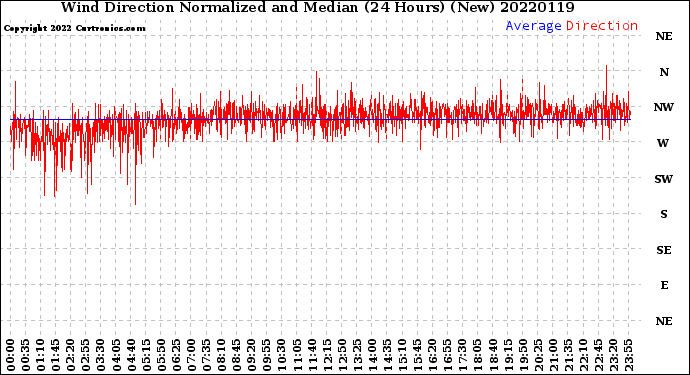Viewport: 690px width, 375px height.
Task: Click the 12:15 time label
Action: [x=327, y=355]
